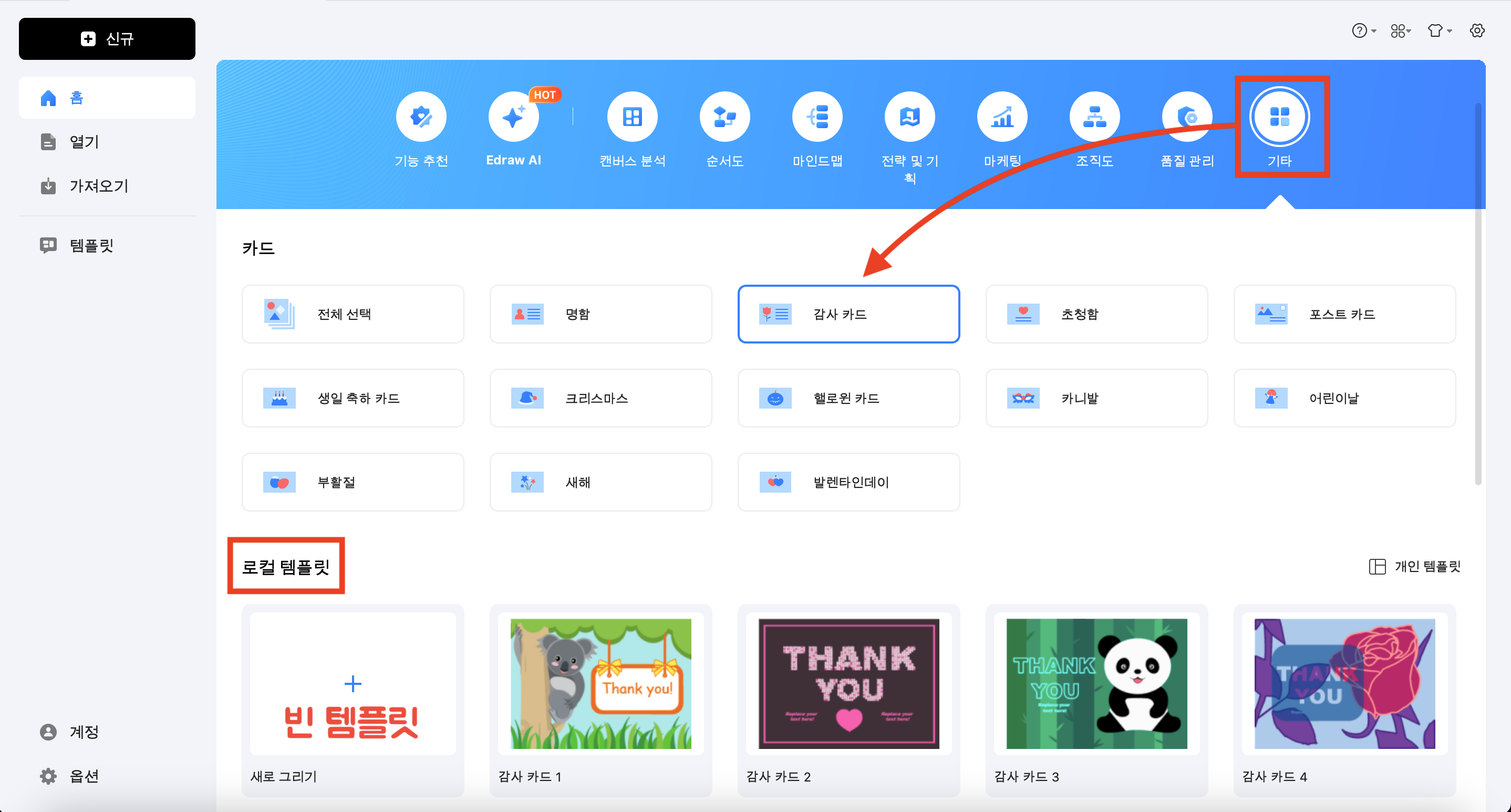Screen dimensions: 1511x812
Task: Select the 전체 선택 card type
Action: pos(353,314)
